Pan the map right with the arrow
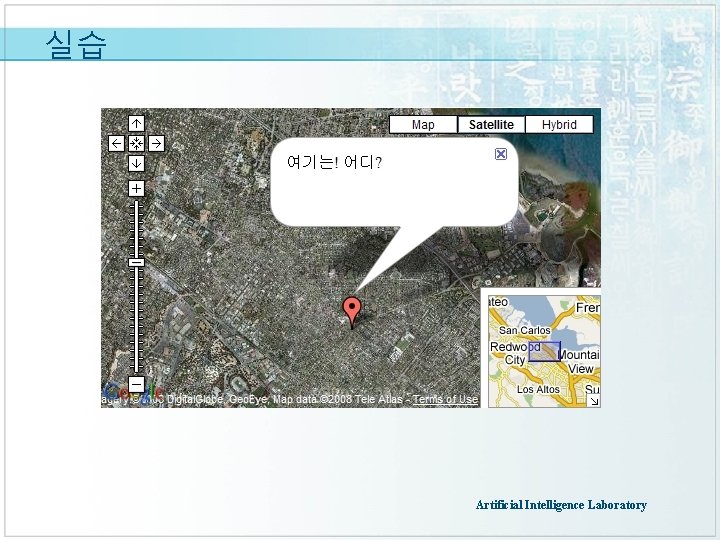Screen dimensions: 720x540 pos(157,143)
